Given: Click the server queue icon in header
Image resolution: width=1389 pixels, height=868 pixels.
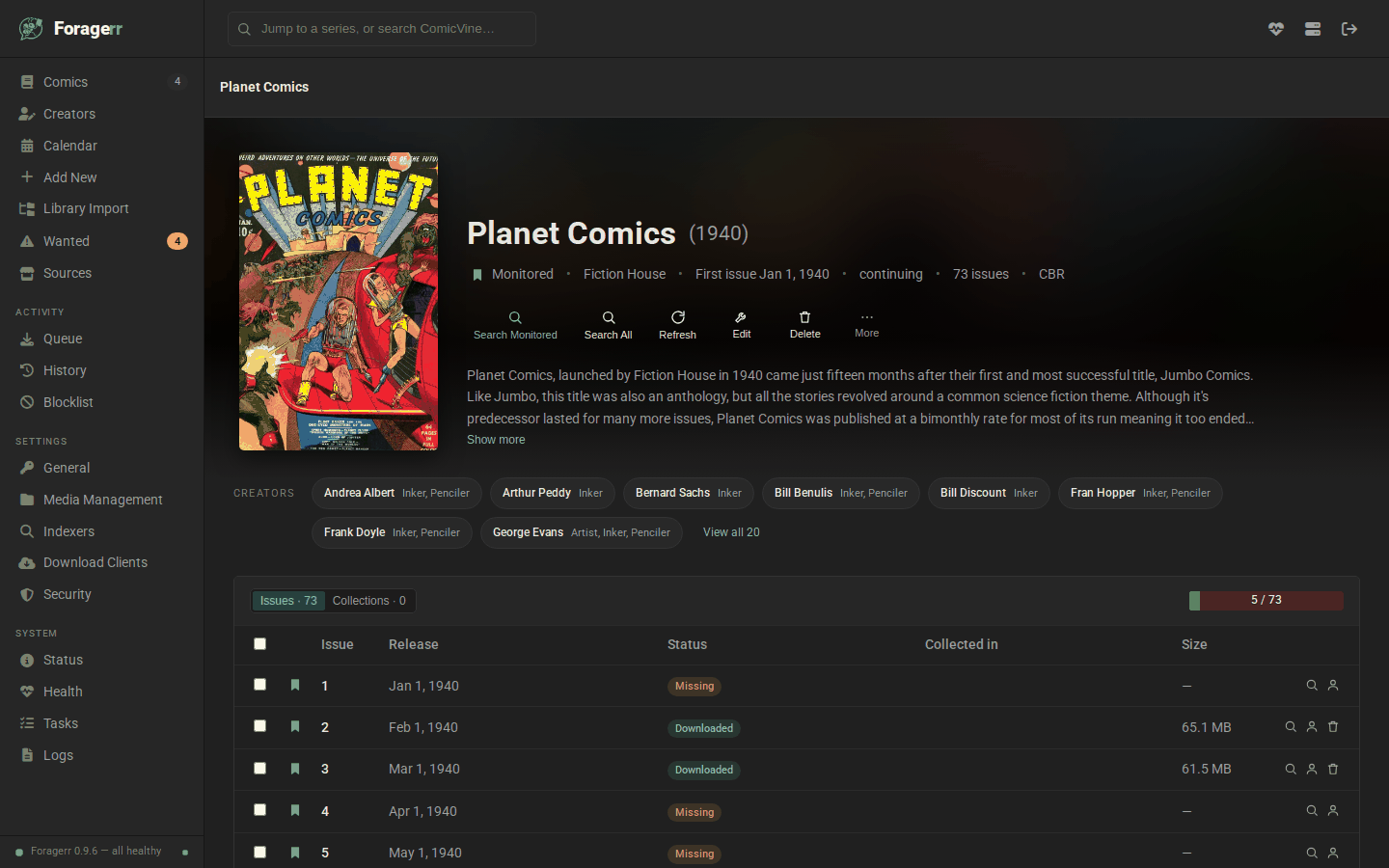Looking at the screenshot, I should click(1313, 29).
